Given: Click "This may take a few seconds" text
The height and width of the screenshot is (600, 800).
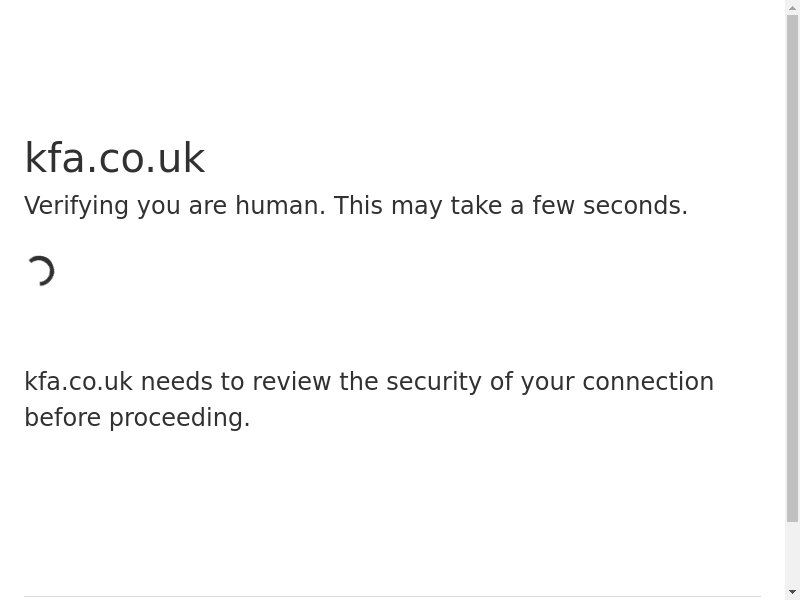Looking at the screenshot, I should (510, 206).
